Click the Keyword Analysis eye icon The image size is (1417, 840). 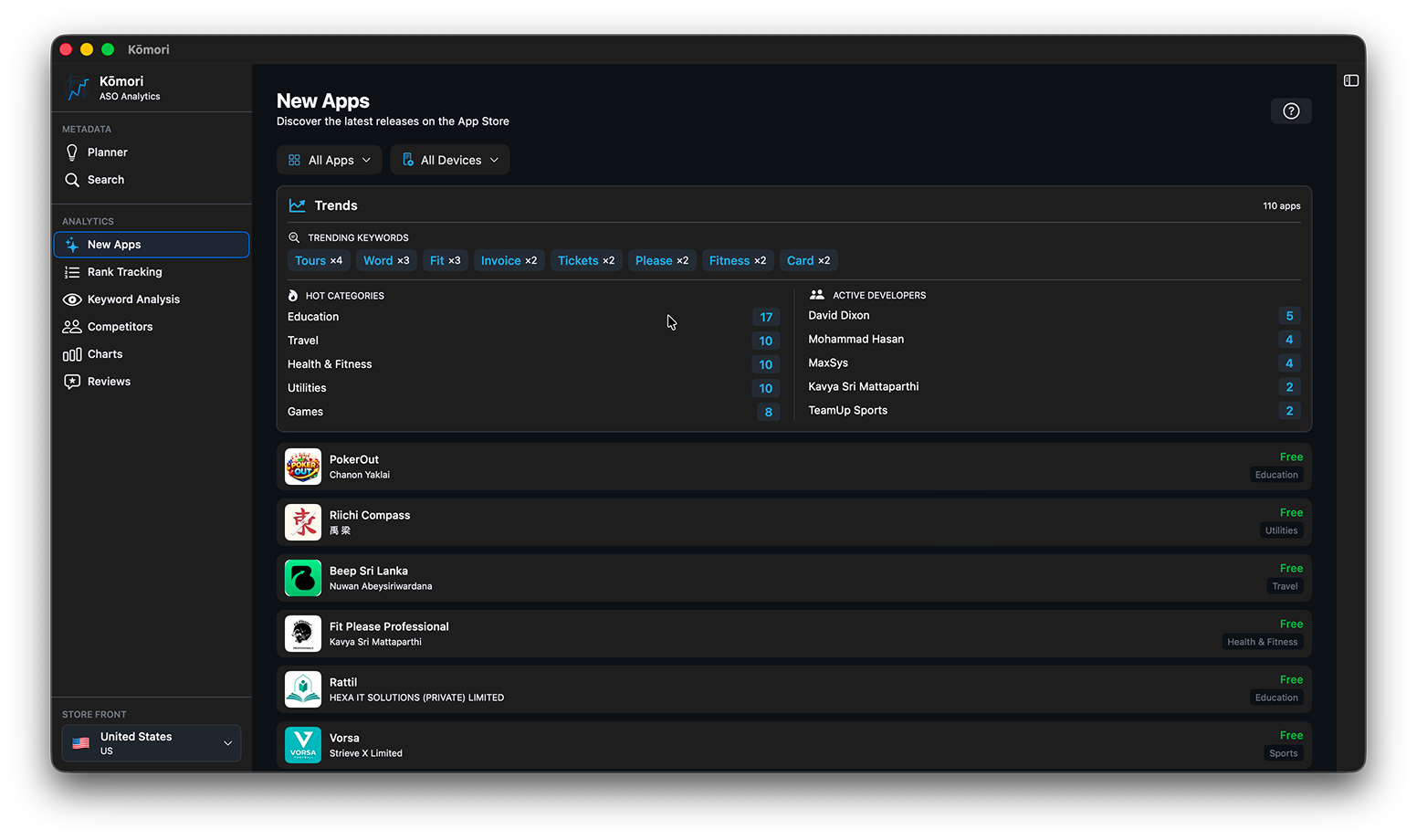[72, 299]
